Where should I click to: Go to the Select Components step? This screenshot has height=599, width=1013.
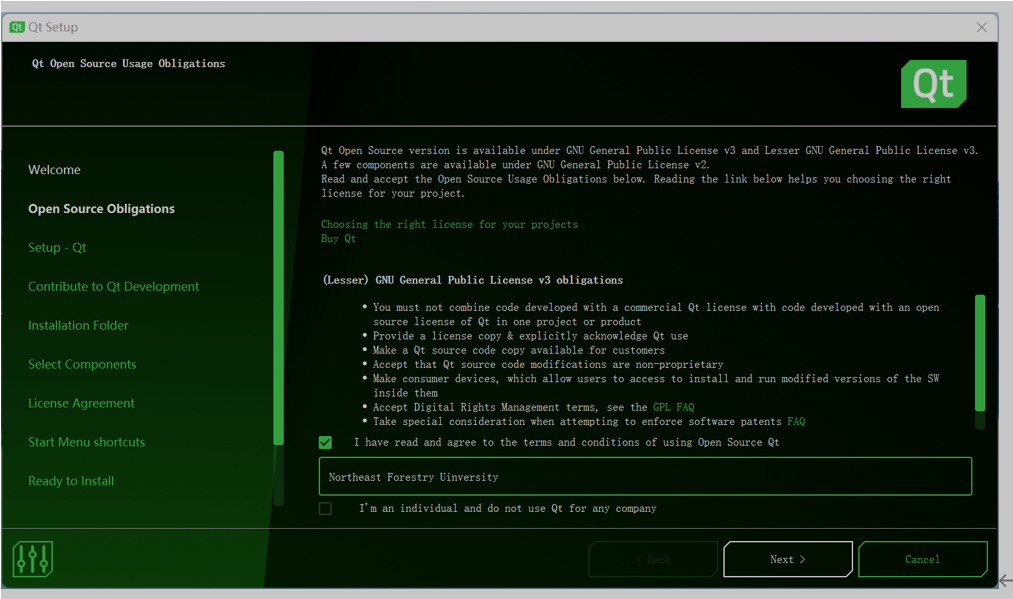(82, 364)
